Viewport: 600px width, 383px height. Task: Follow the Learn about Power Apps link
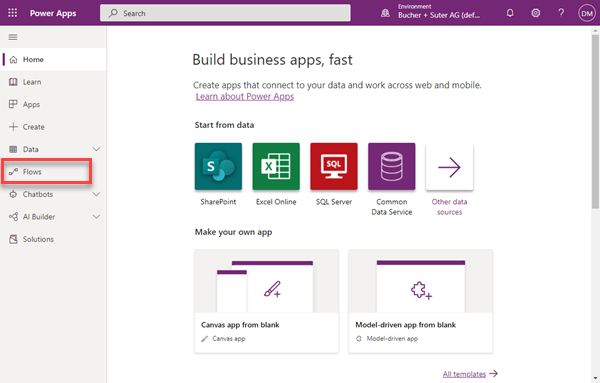tap(245, 96)
